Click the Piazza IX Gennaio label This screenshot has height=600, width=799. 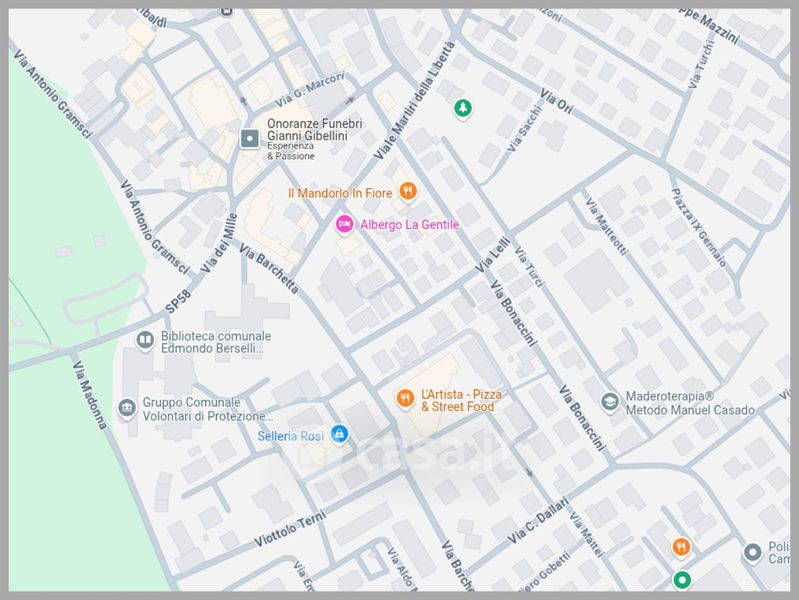(699, 226)
